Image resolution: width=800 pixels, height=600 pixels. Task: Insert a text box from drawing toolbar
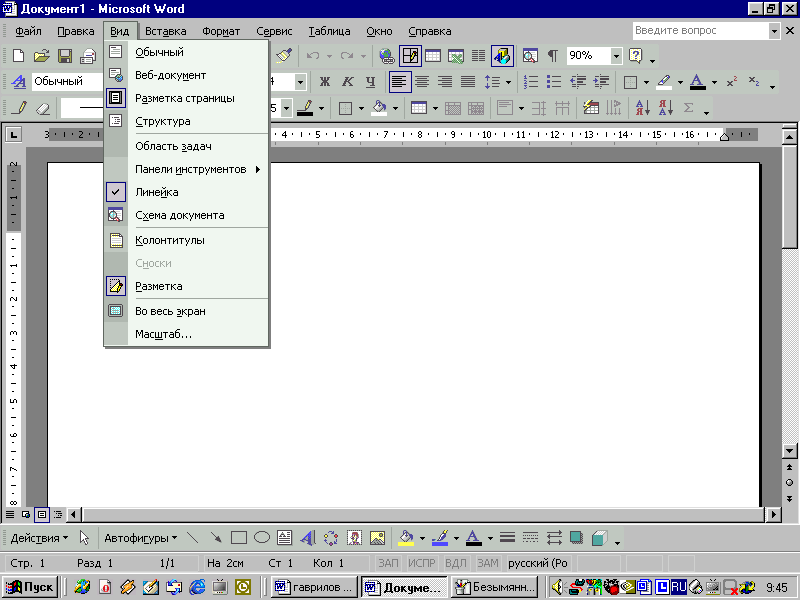[285, 538]
